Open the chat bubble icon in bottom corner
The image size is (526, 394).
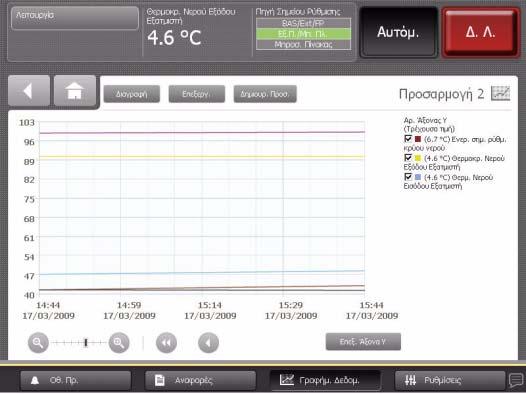516,381
